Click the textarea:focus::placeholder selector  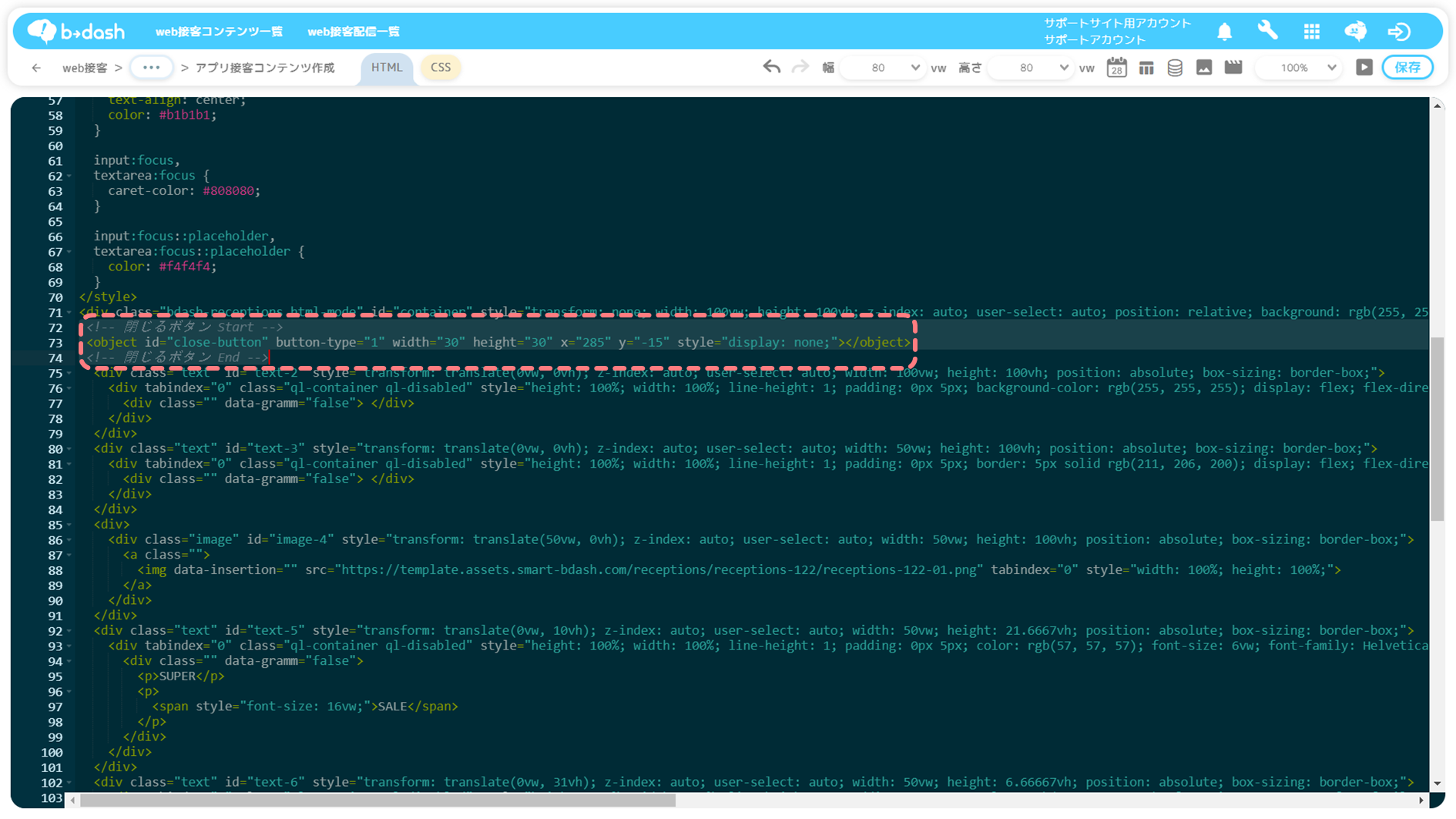199,251
